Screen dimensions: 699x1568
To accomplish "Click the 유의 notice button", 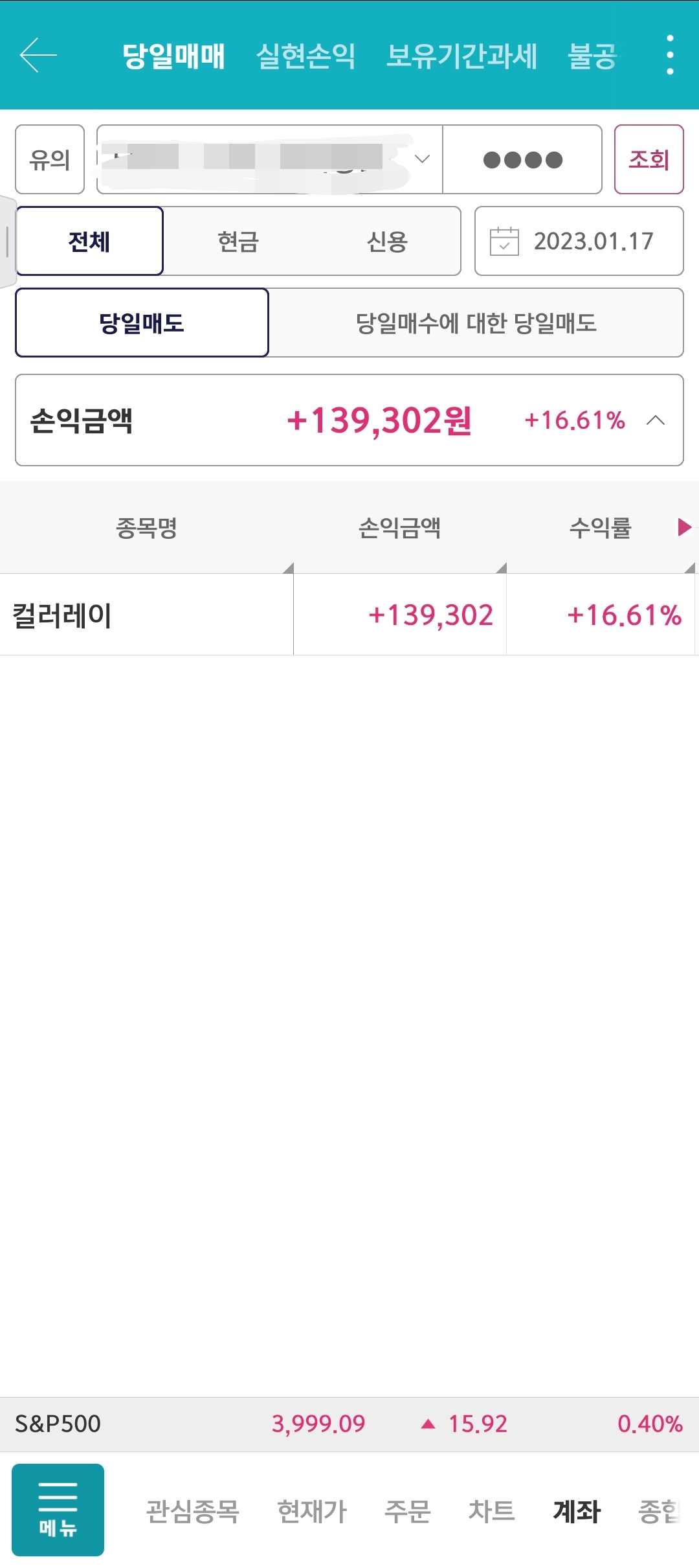I will 50,159.
